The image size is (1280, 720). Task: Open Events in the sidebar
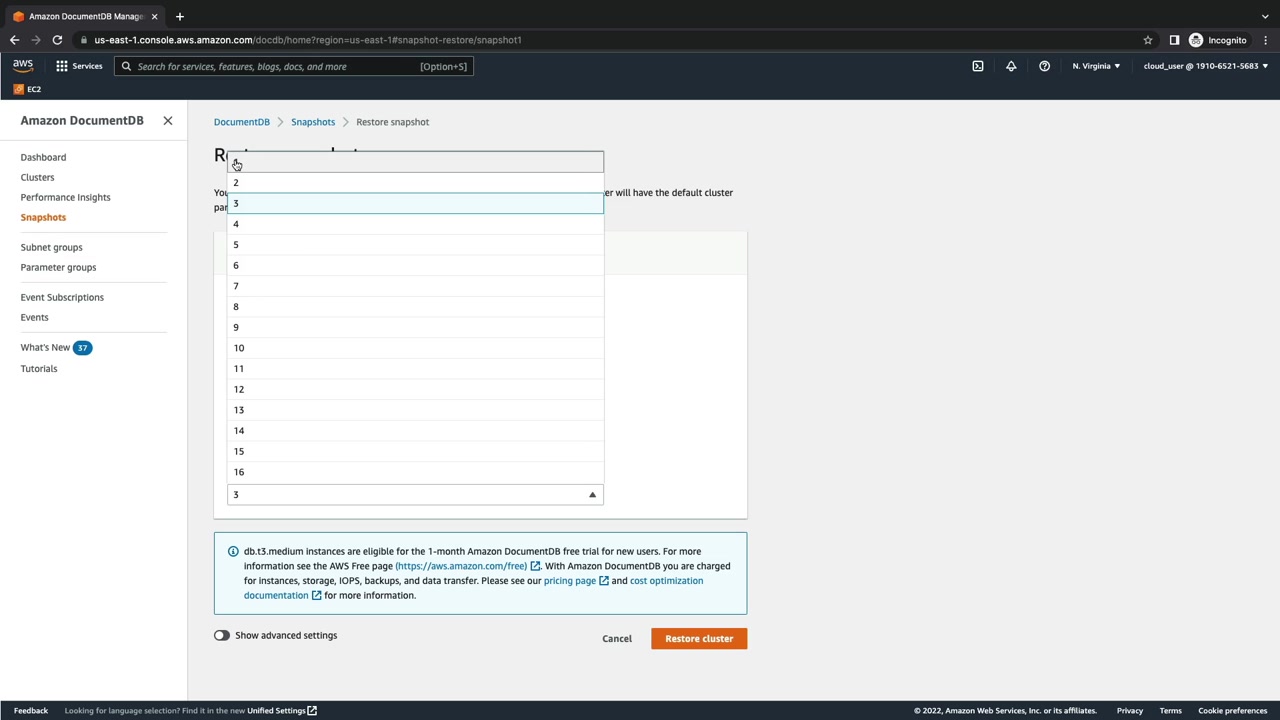click(34, 317)
